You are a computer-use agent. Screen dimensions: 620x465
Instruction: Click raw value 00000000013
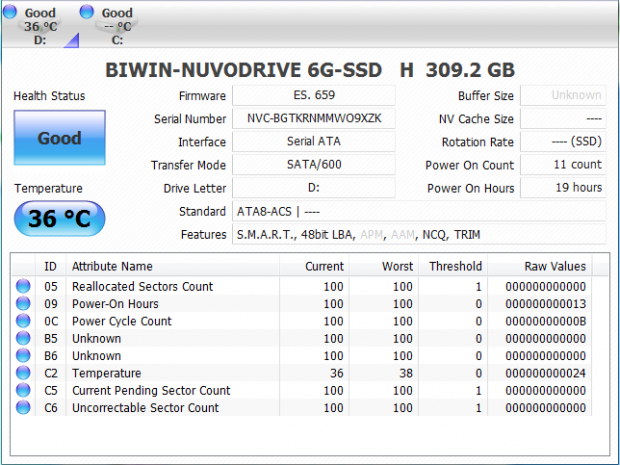(546, 304)
